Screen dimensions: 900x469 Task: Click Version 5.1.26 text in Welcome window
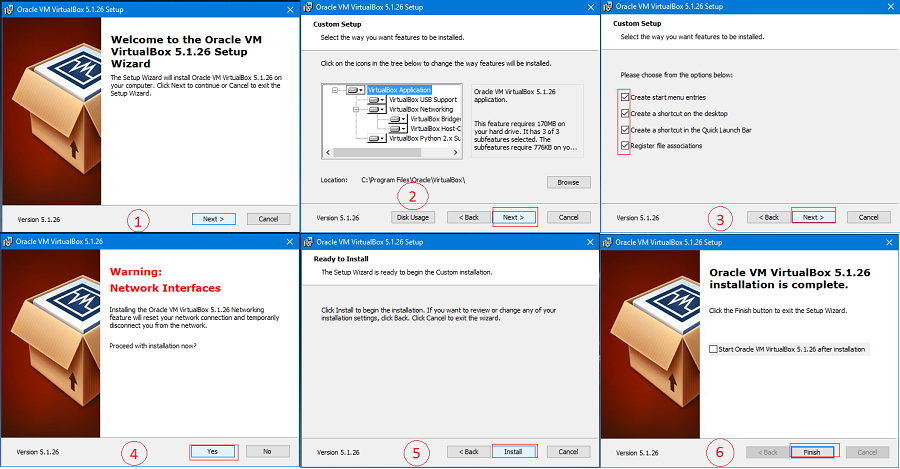click(38, 220)
